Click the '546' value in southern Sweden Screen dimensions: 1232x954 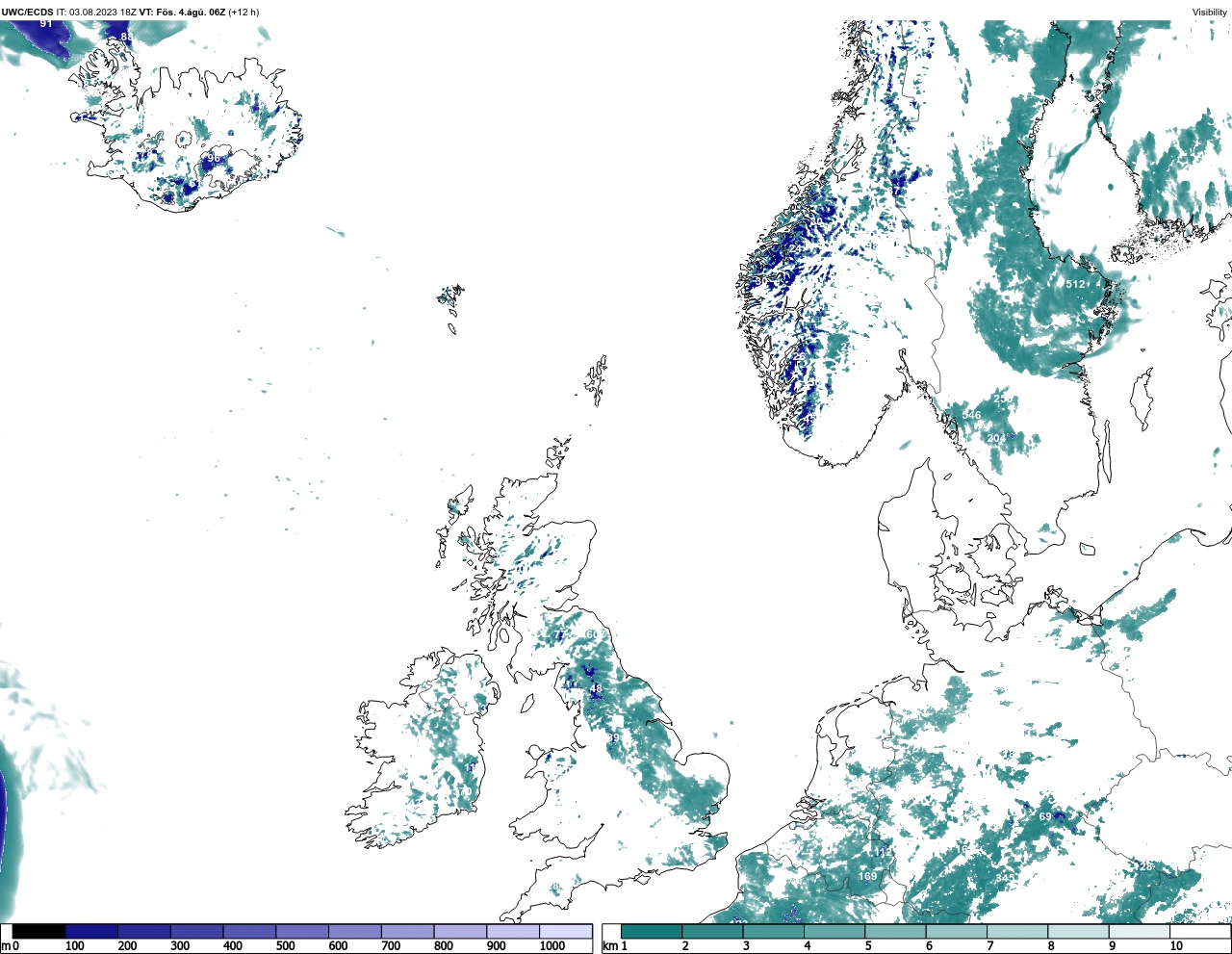[971, 416]
